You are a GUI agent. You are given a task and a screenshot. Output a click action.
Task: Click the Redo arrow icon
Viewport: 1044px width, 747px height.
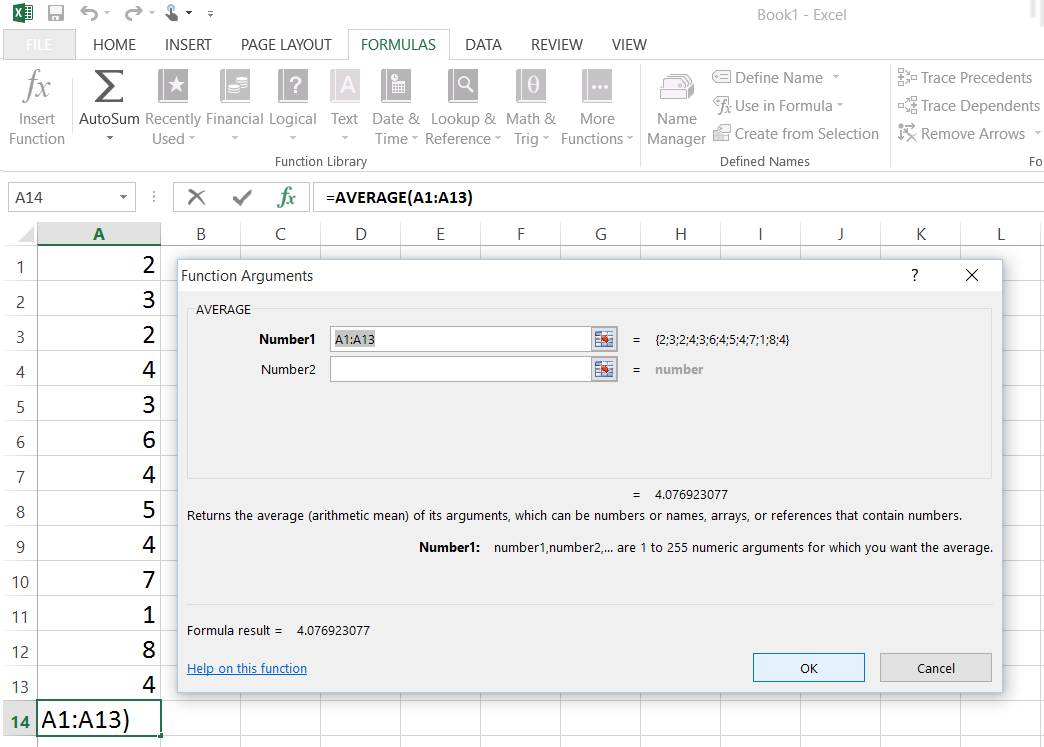[134, 13]
